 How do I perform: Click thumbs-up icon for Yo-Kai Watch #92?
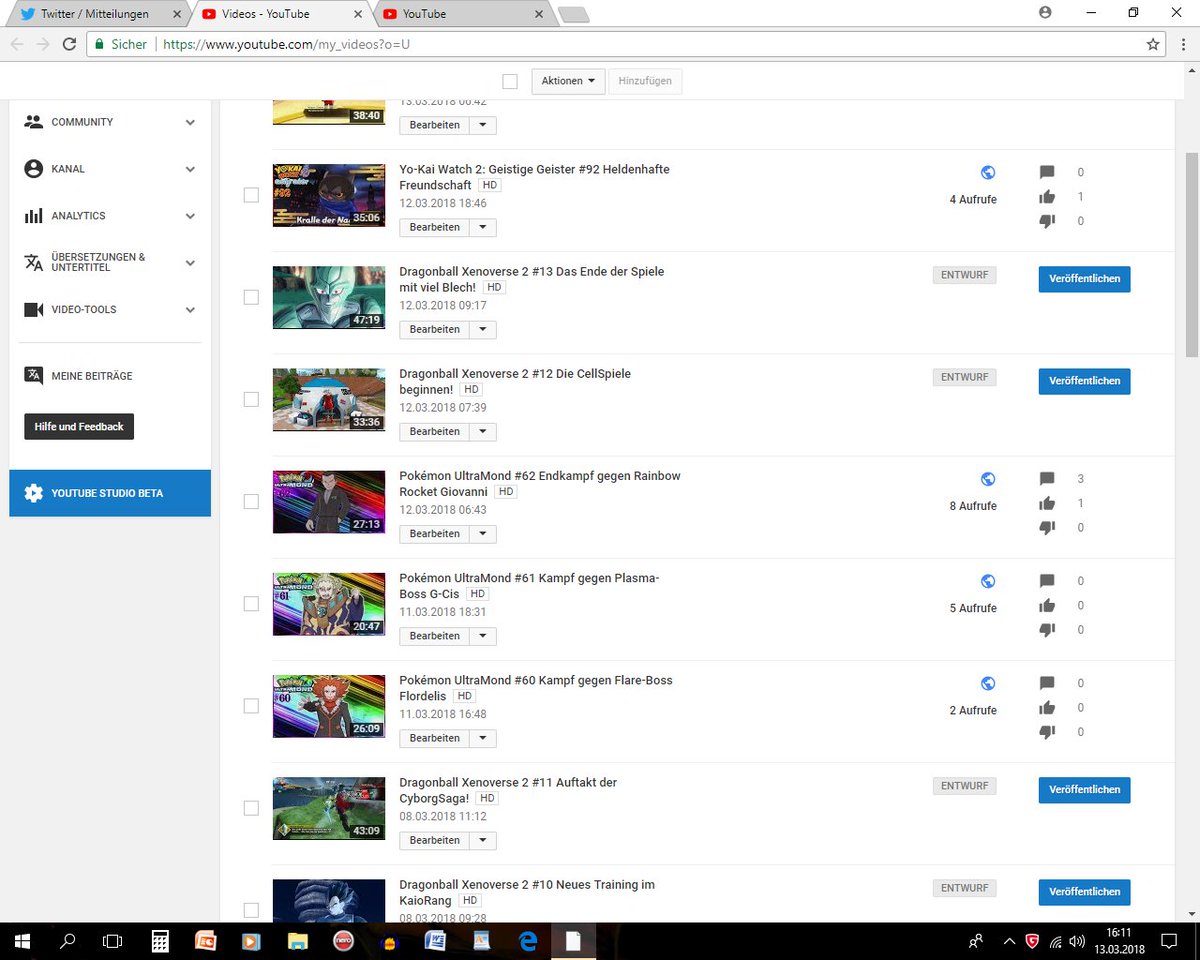1047,197
